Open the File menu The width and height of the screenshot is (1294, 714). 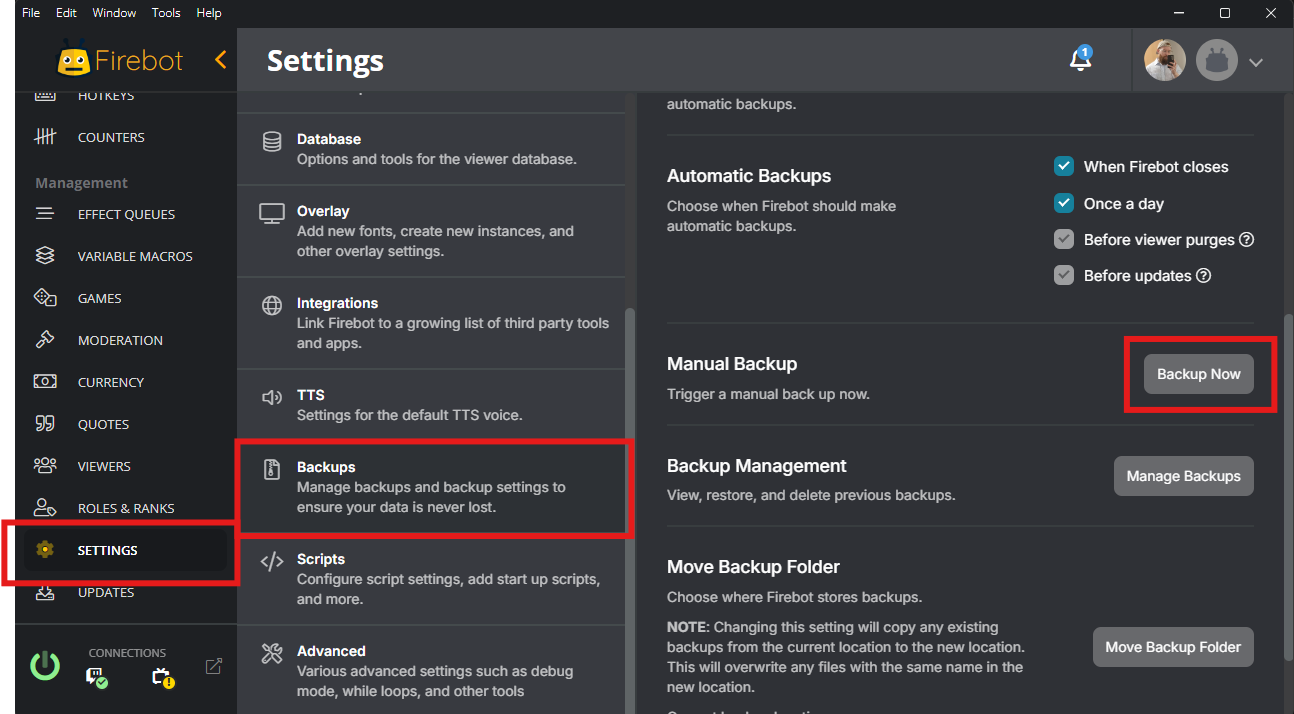31,13
